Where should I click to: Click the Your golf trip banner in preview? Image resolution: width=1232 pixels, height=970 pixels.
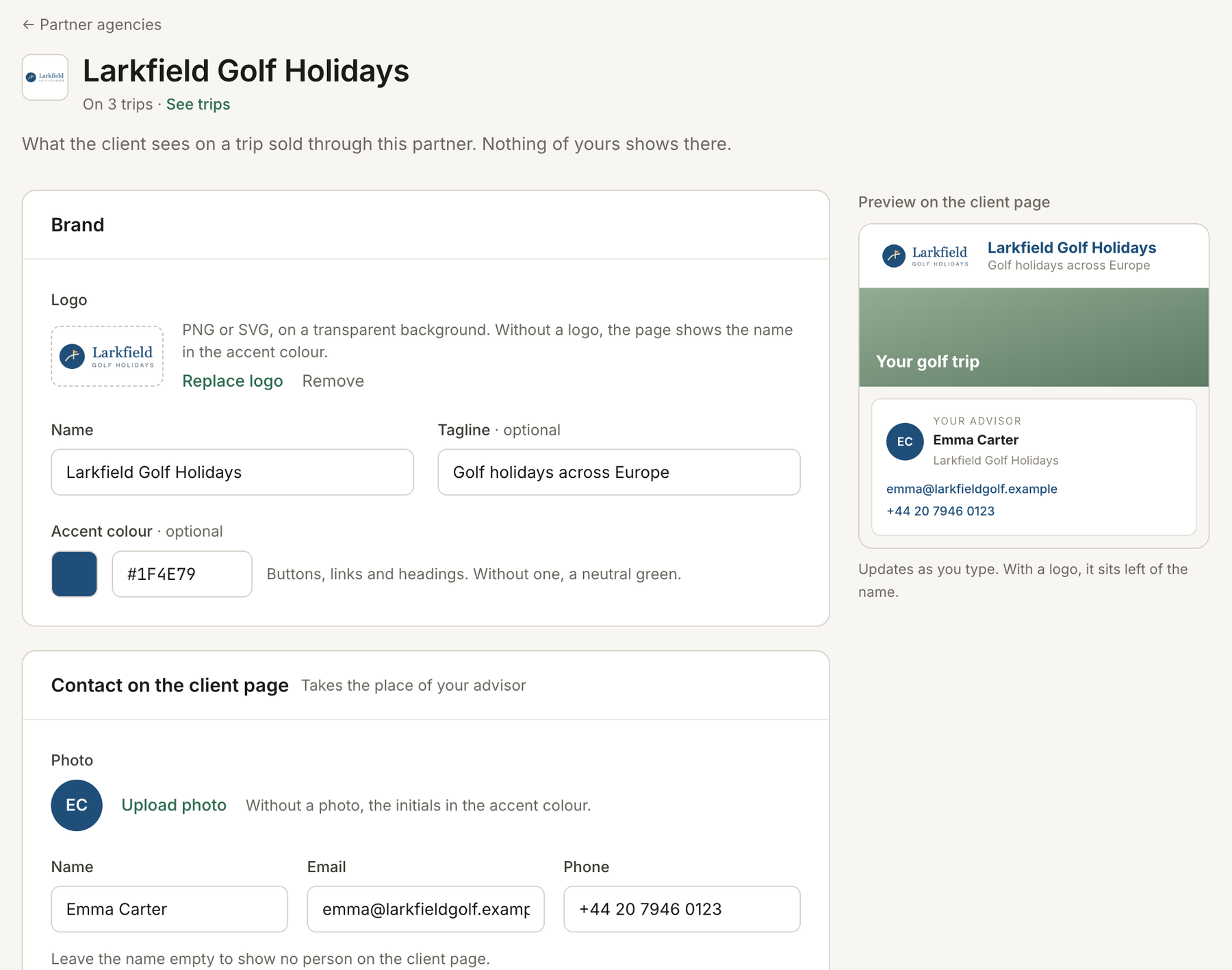[x=1034, y=337]
